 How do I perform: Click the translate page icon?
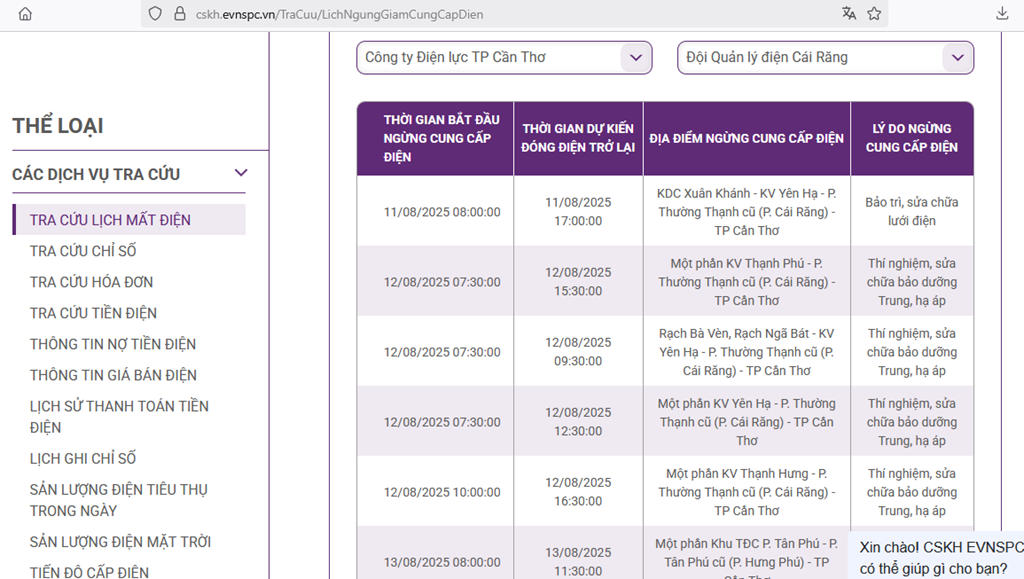coord(849,14)
